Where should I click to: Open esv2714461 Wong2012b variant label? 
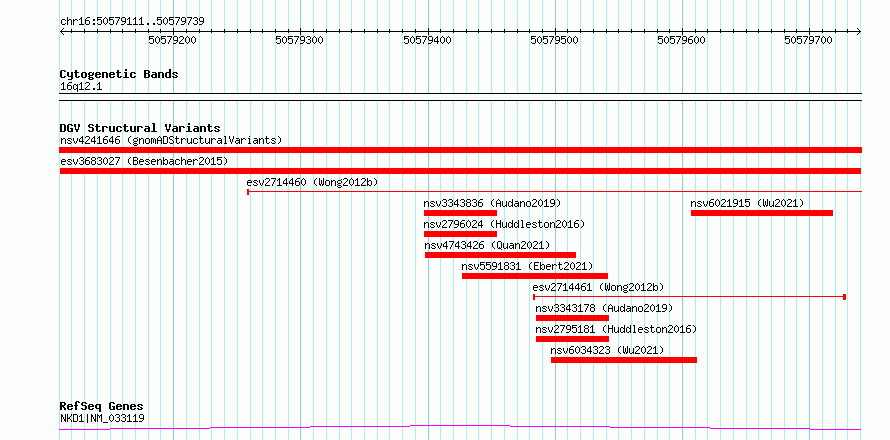pos(598,287)
